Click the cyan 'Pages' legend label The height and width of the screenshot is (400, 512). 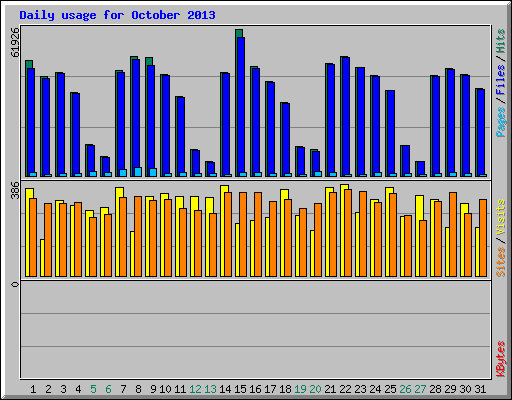pyautogui.click(x=500, y=122)
